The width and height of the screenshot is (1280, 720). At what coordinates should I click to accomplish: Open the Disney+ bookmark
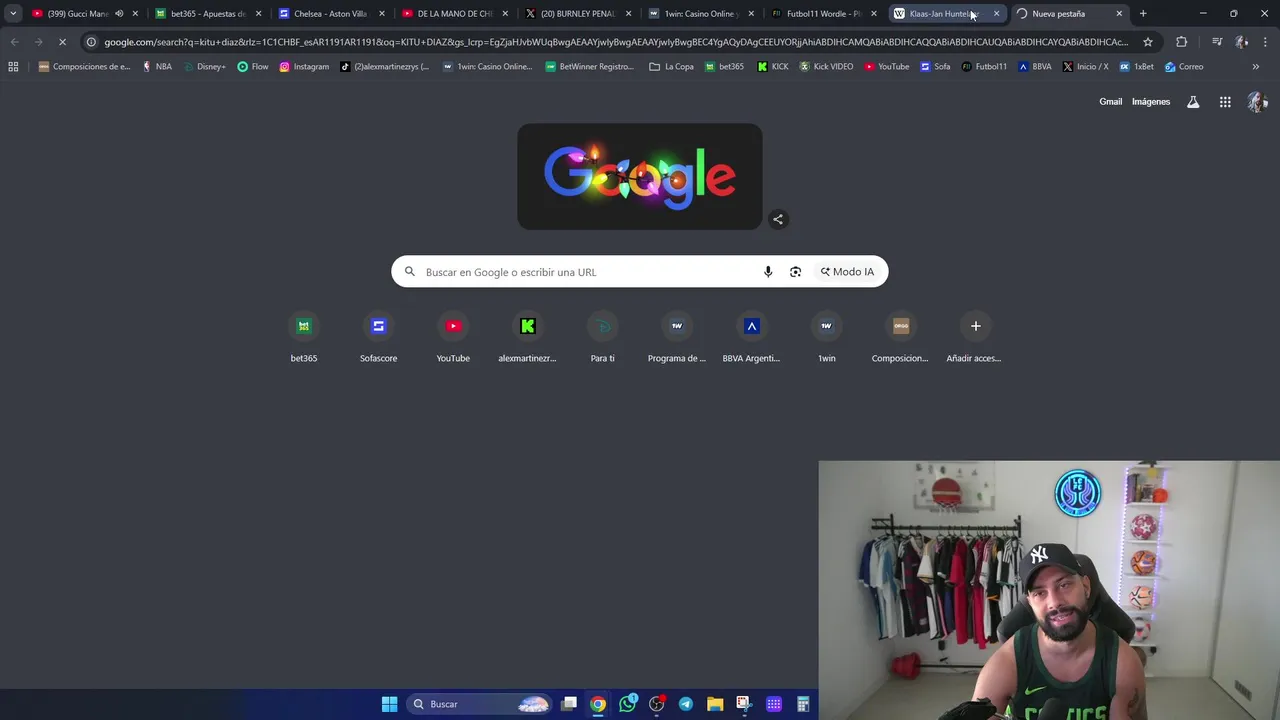point(204,67)
